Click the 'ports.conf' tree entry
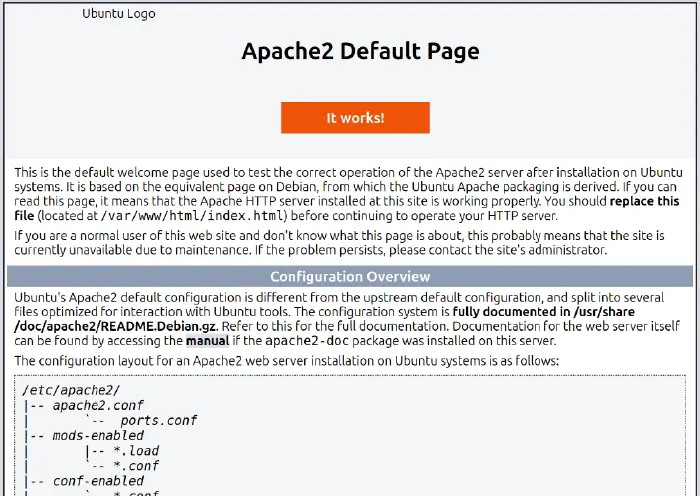This screenshot has width=700, height=496. tap(158, 421)
